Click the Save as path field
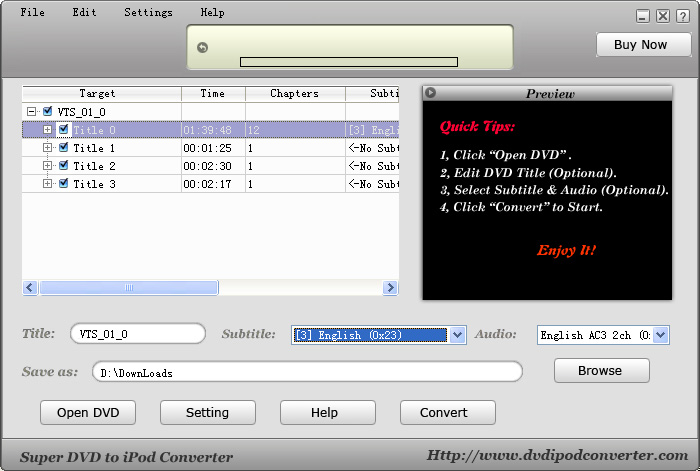This screenshot has height=471, width=700. [x=308, y=372]
